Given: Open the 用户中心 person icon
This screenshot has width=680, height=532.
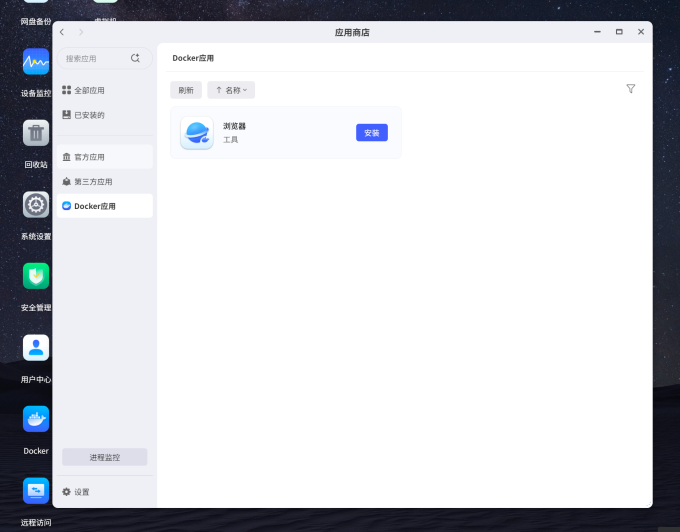Looking at the screenshot, I should tap(36, 347).
